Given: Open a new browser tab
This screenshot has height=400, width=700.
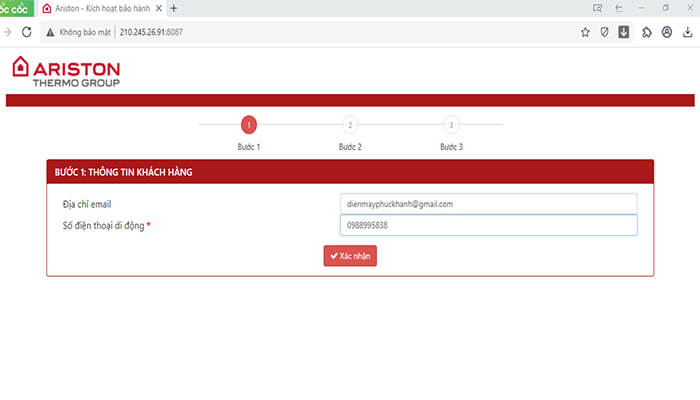Looking at the screenshot, I should (x=174, y=8).
